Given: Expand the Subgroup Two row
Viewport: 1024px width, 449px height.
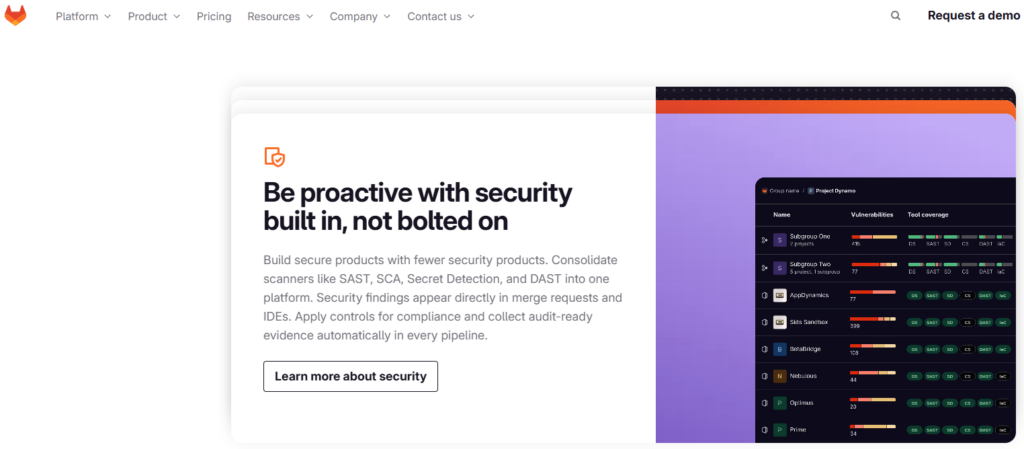Looking at the screenshot, I should [x=764, y=268].
